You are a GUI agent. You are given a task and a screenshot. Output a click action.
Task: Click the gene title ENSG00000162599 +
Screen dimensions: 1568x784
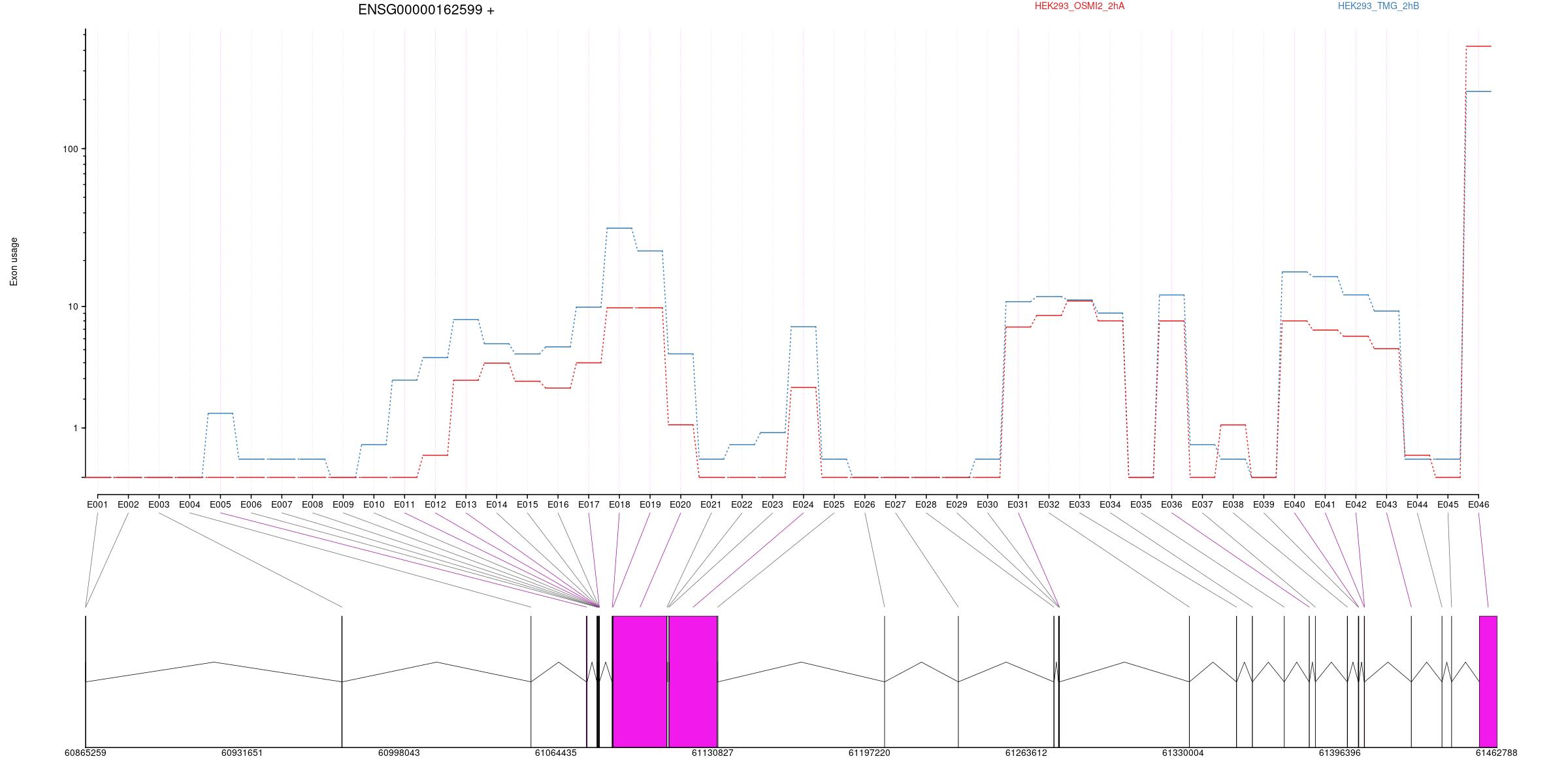coord(426,10)
